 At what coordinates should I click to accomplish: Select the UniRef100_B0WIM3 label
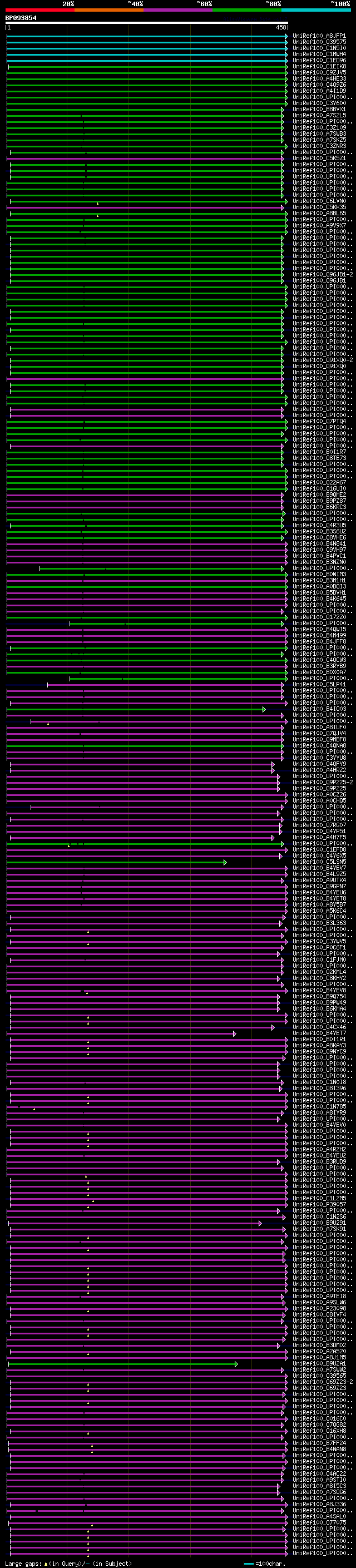pyautogui.click(x=319, y=574)
